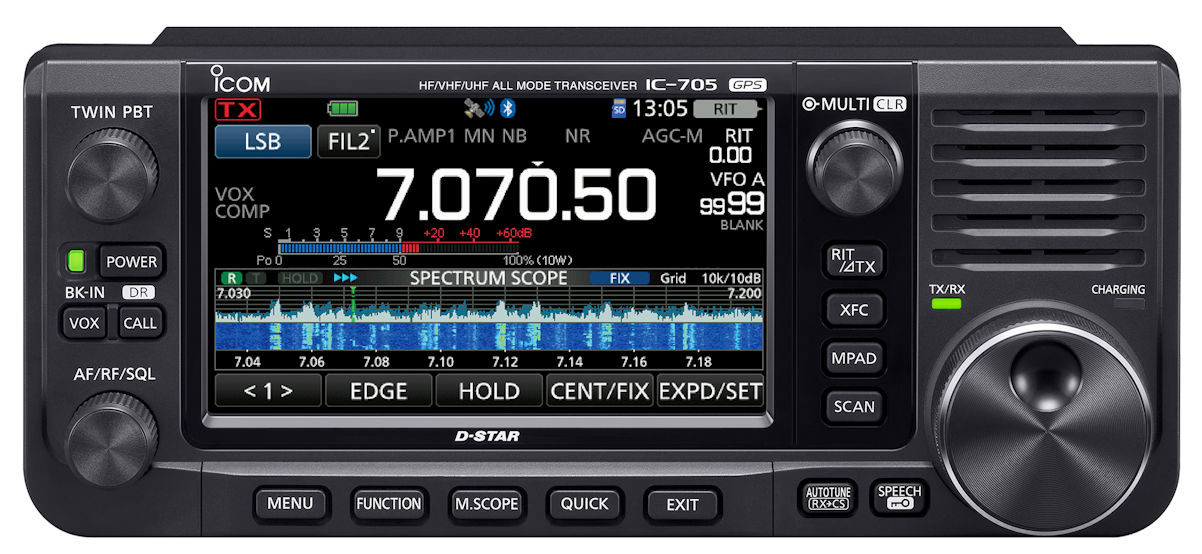Tap the scope fast speed arrows
1202x554 pixels.
(345, 278)
